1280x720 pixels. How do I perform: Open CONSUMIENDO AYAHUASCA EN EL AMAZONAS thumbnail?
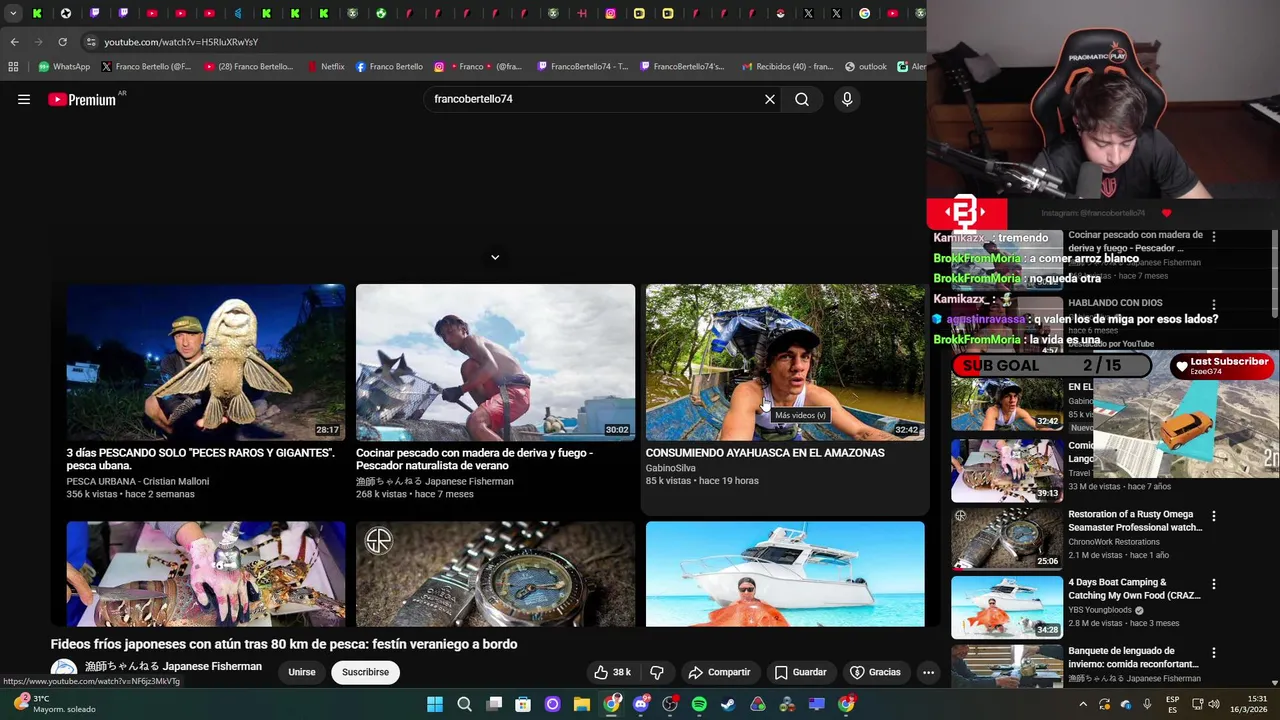(785, 362)
